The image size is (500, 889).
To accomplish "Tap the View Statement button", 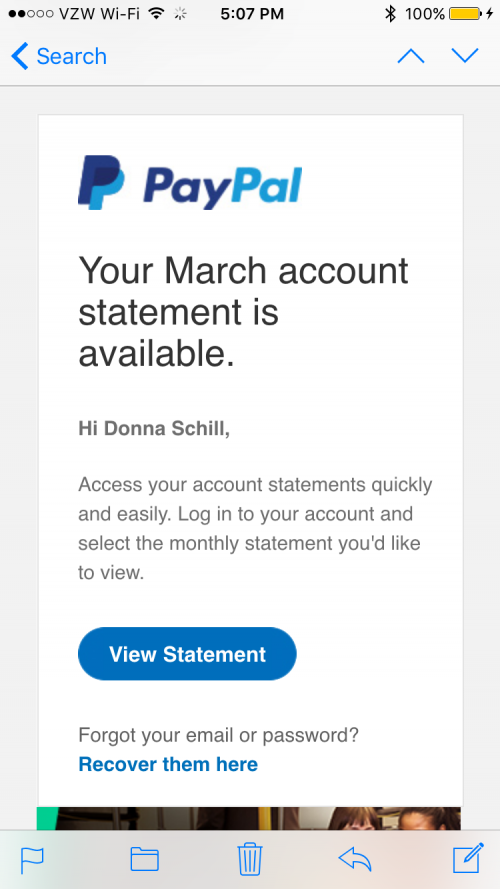I will click(187, 654).
